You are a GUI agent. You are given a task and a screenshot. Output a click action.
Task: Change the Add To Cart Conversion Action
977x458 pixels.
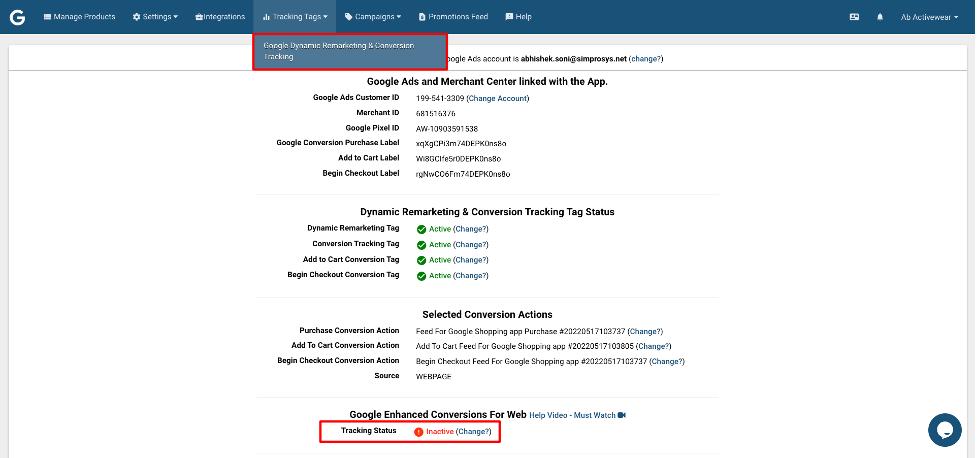(654, 346)
